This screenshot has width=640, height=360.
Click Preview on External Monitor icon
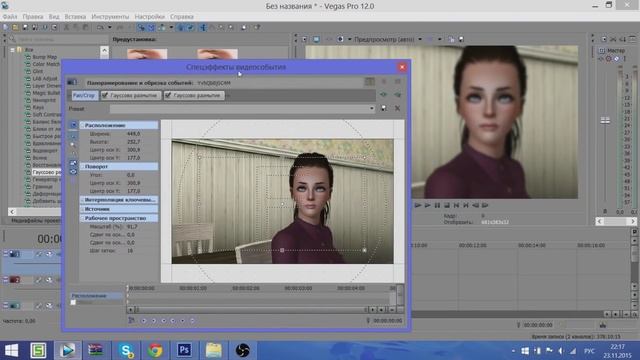316,39
